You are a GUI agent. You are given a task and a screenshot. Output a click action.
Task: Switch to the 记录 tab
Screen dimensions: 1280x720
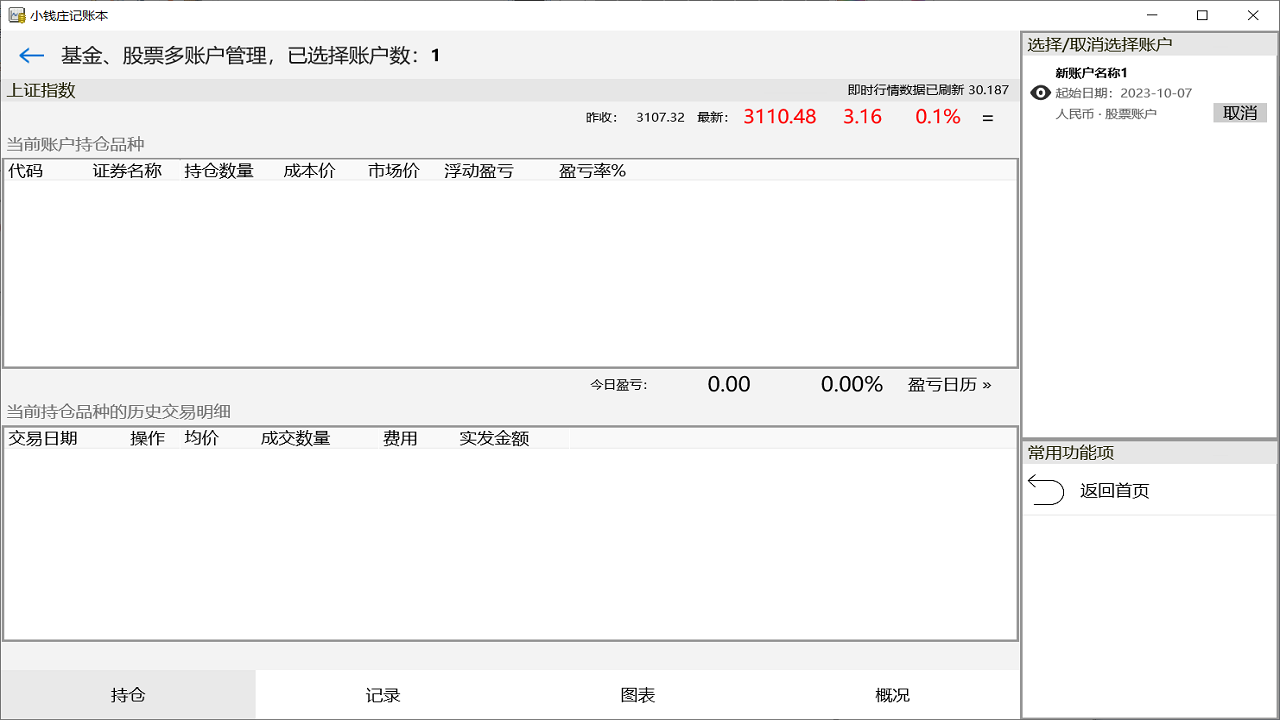382,694
